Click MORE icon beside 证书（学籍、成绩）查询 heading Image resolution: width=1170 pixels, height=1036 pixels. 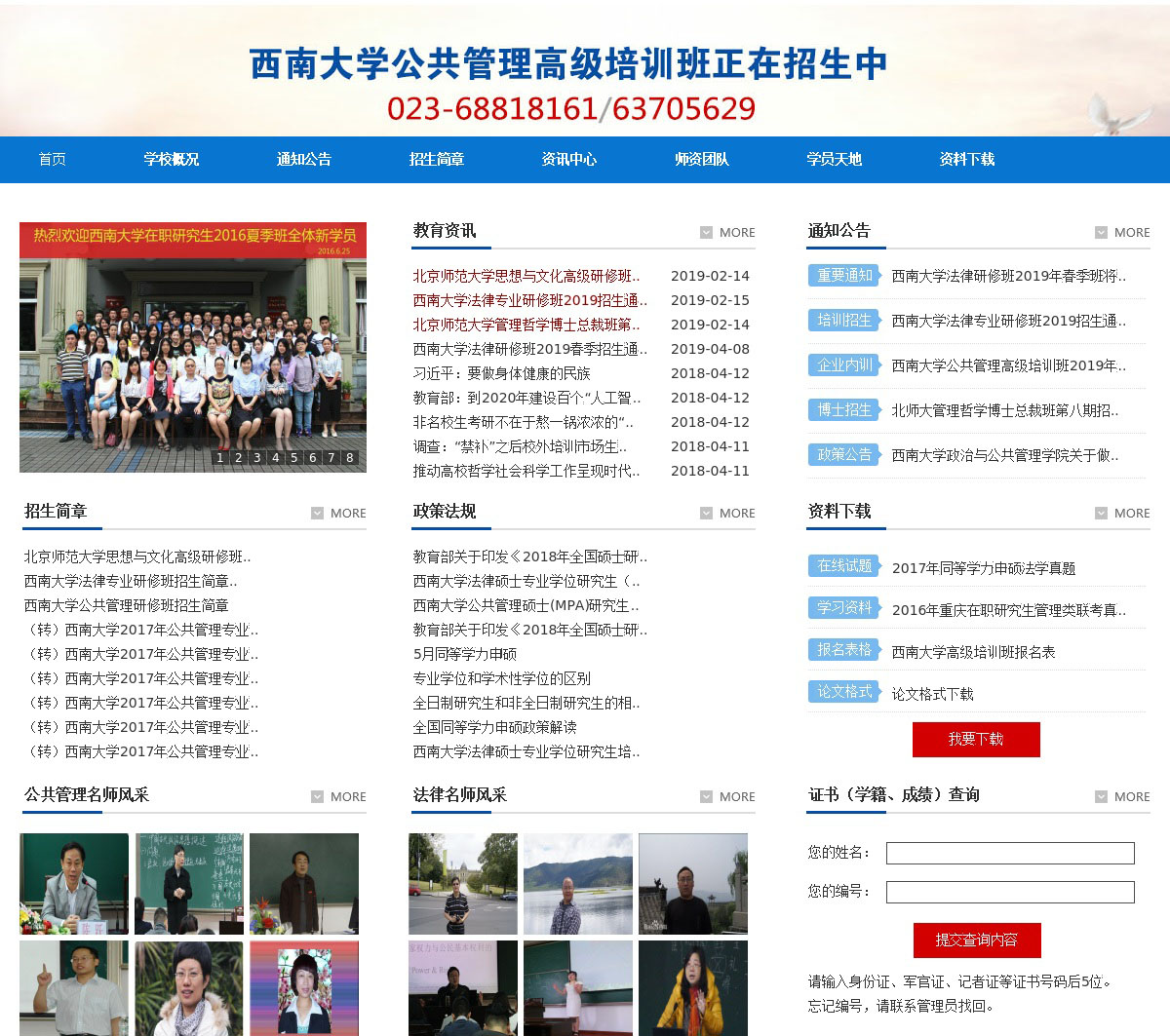[x=1122, y=796]
